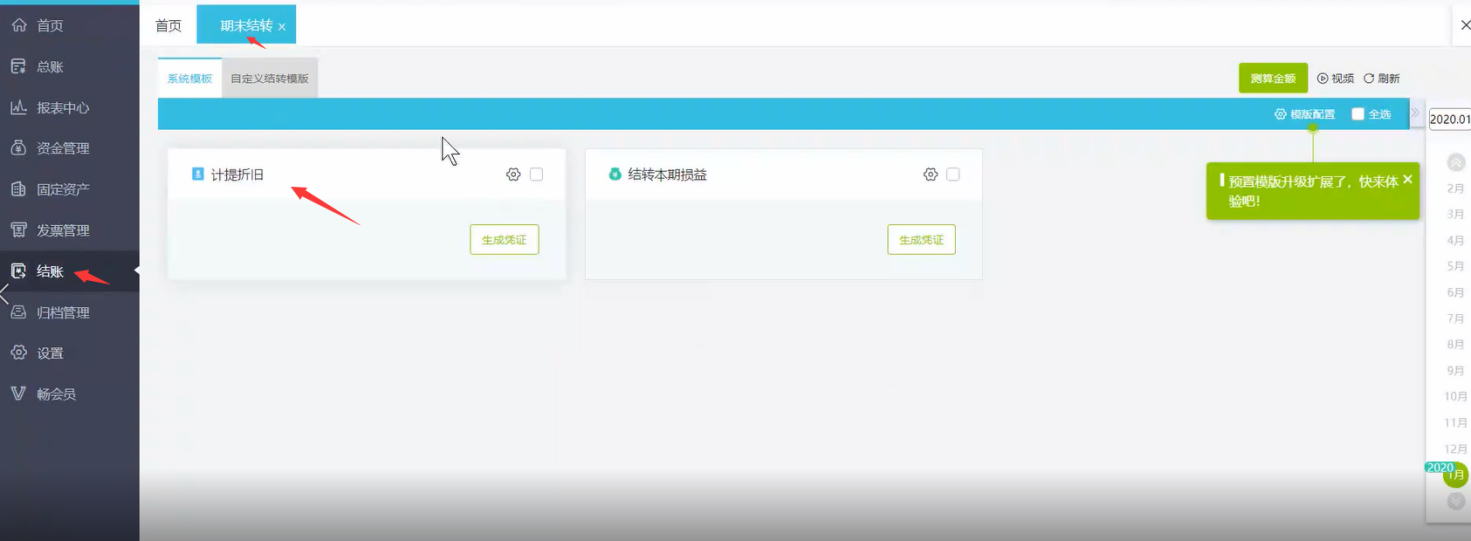The image size is (1471, 541).
Task: Open 模版配置 settings
Action: click(1305, 114)
